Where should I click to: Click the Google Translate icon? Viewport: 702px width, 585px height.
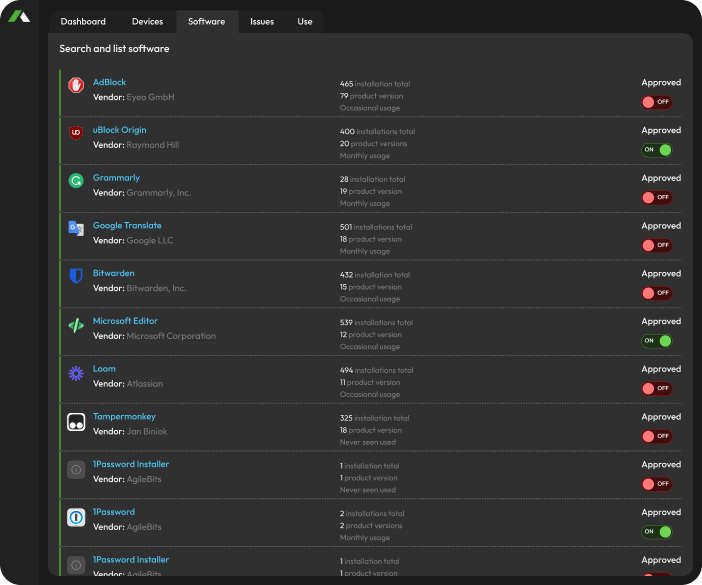point(76,228)
